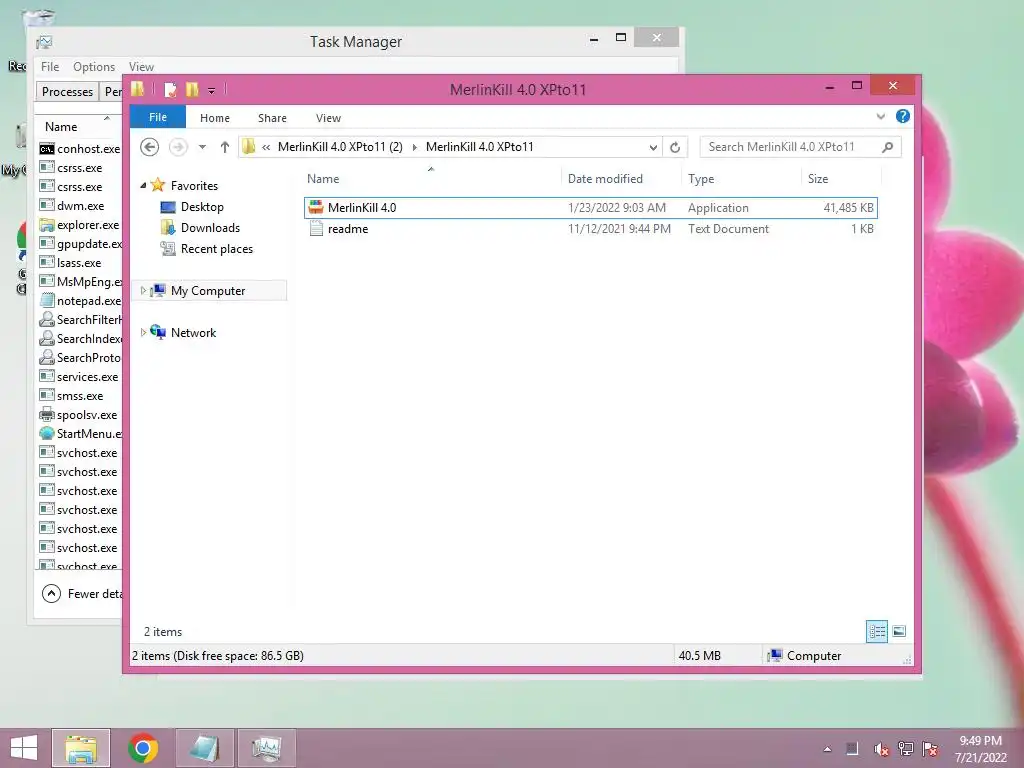Expand My Computer tree node
1024x768 pixels.
click(143, 291)
